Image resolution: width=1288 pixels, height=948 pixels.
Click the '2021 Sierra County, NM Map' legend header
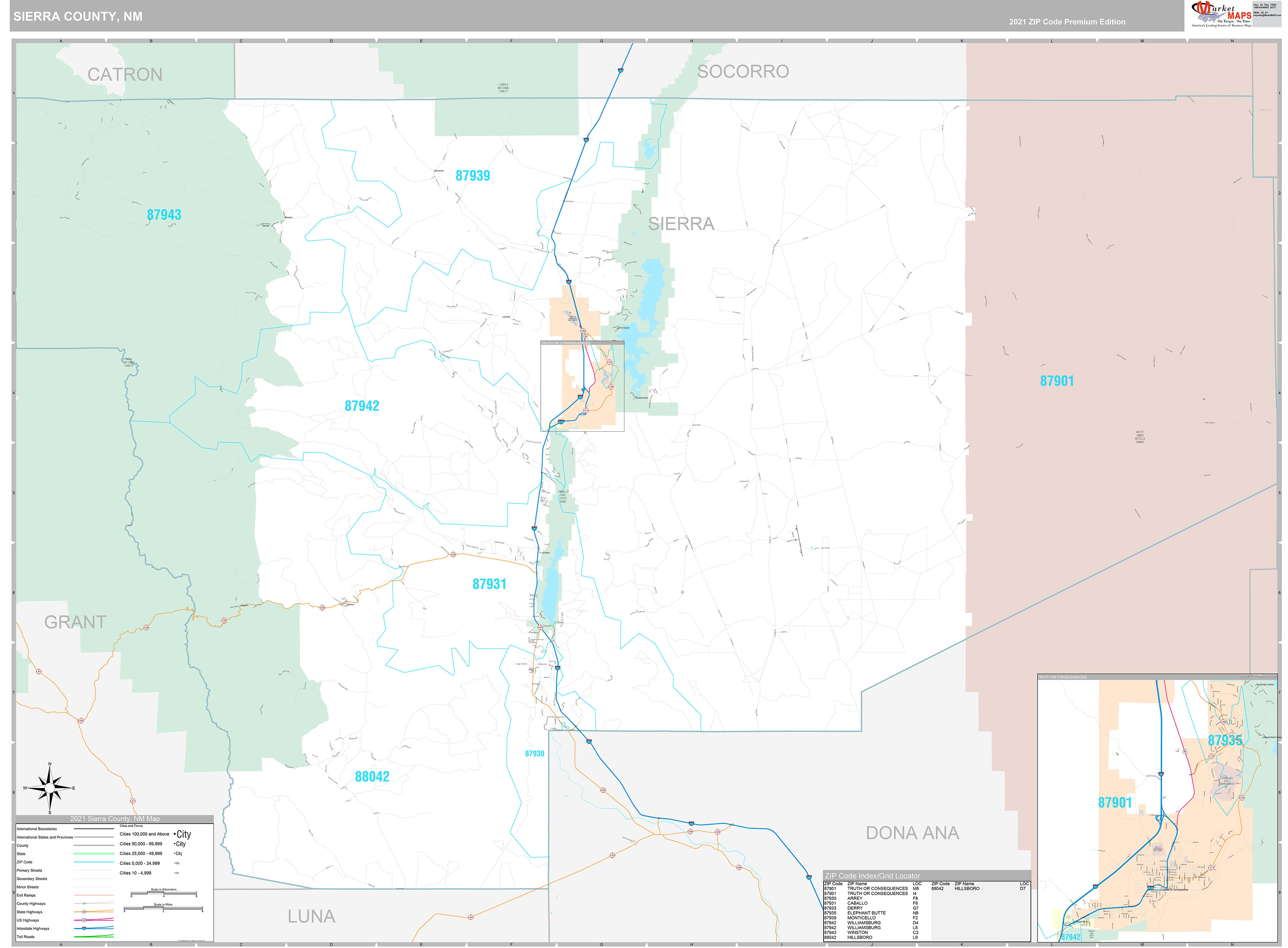click(115, 819)
